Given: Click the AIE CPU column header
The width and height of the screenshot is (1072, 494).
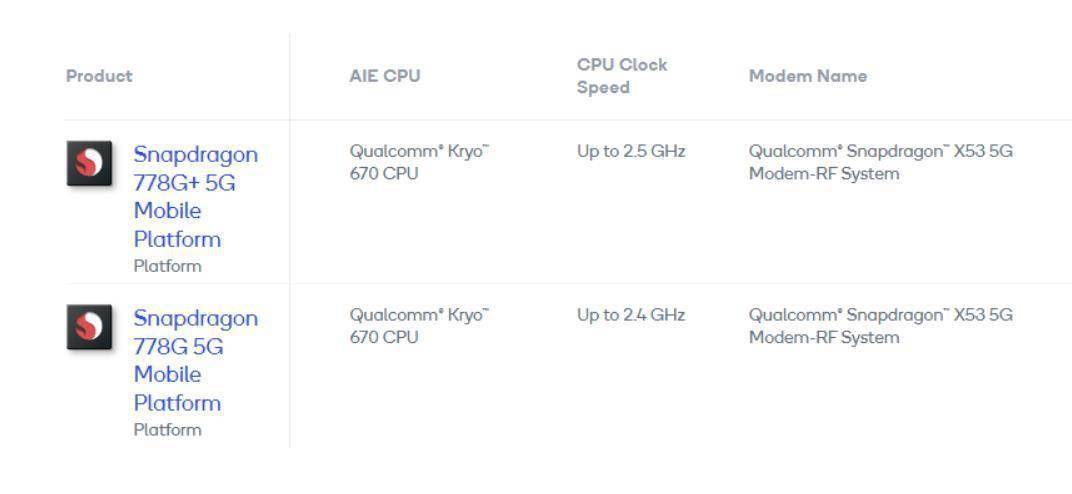Looking at the screenshot, I should point(385,76).
